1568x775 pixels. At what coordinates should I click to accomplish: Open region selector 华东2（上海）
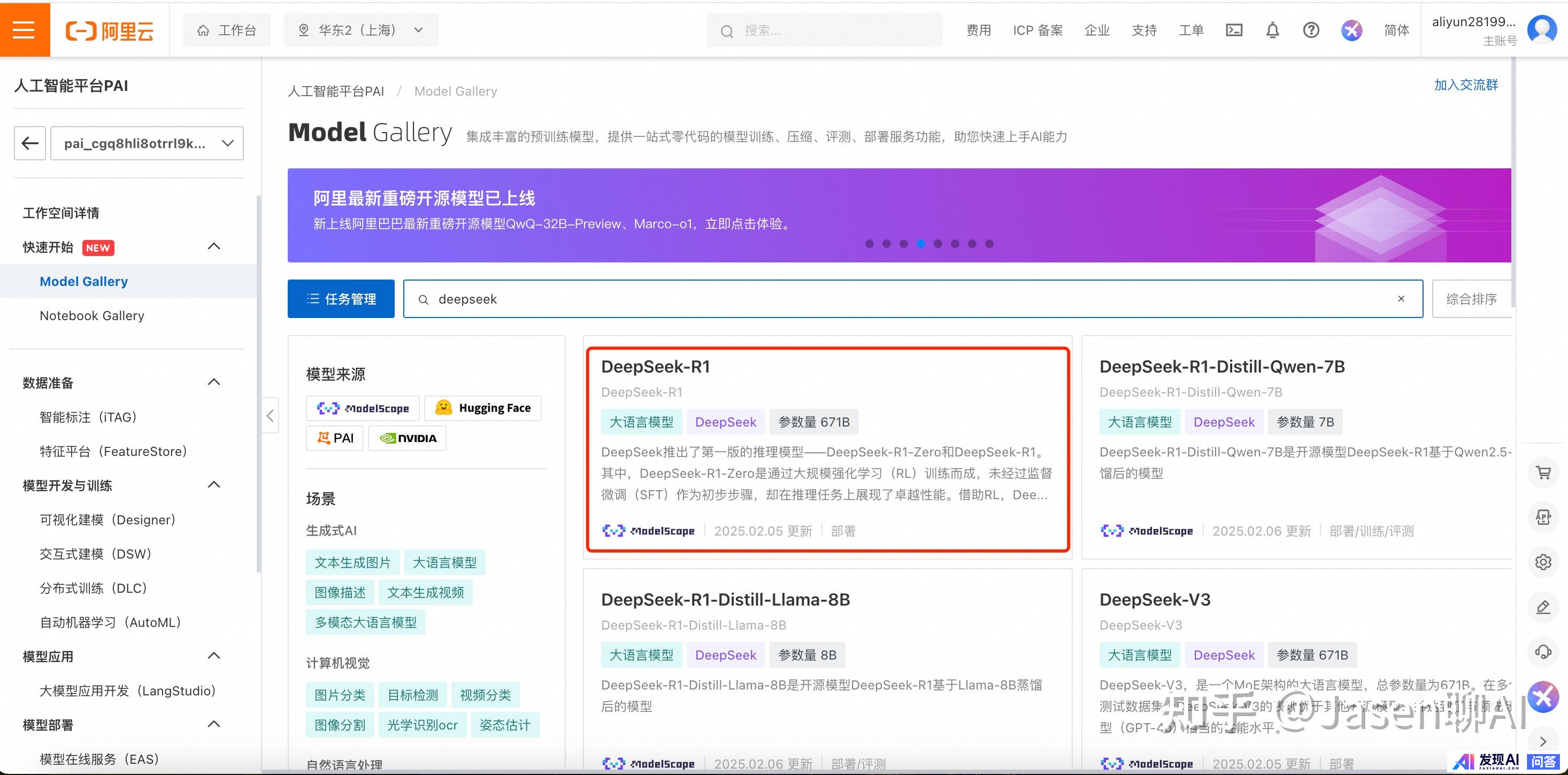pyautogui.click(x=360, y=30)
